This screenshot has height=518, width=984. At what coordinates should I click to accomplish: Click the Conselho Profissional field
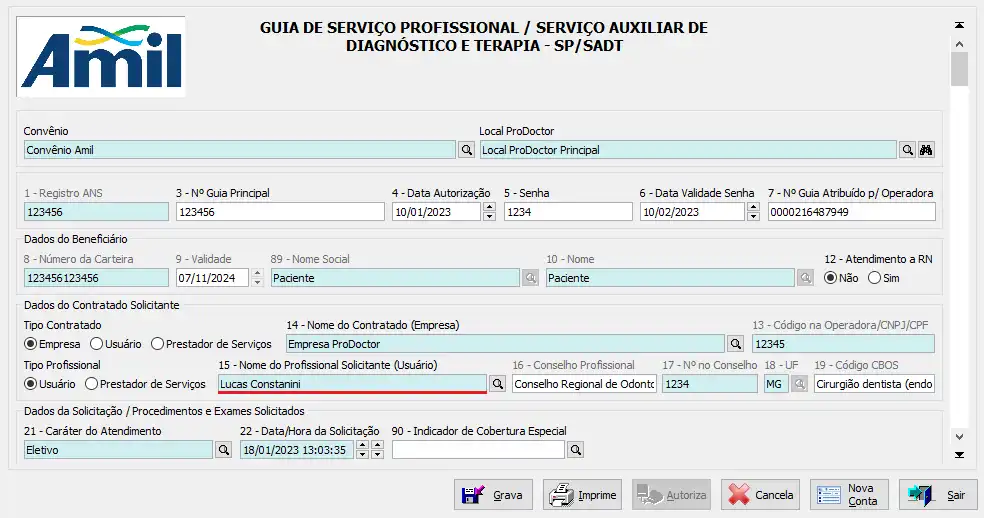click(584, 384)
